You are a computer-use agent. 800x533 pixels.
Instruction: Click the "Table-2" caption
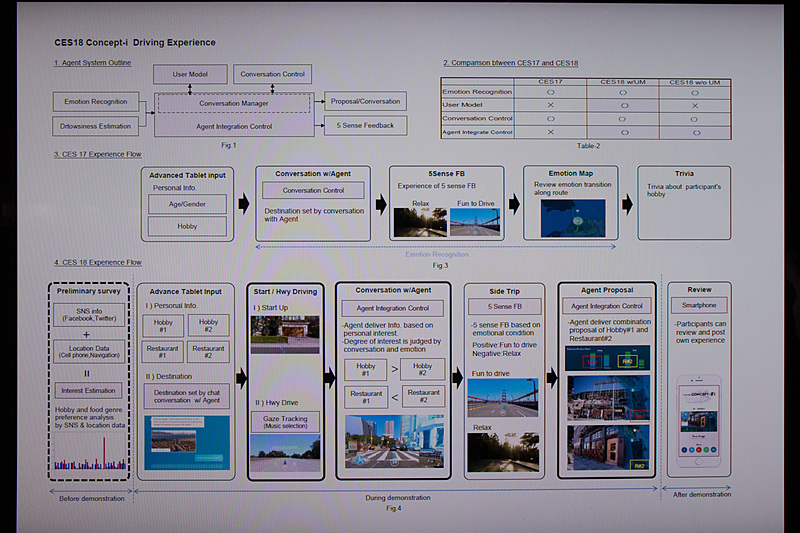[588, 146]
